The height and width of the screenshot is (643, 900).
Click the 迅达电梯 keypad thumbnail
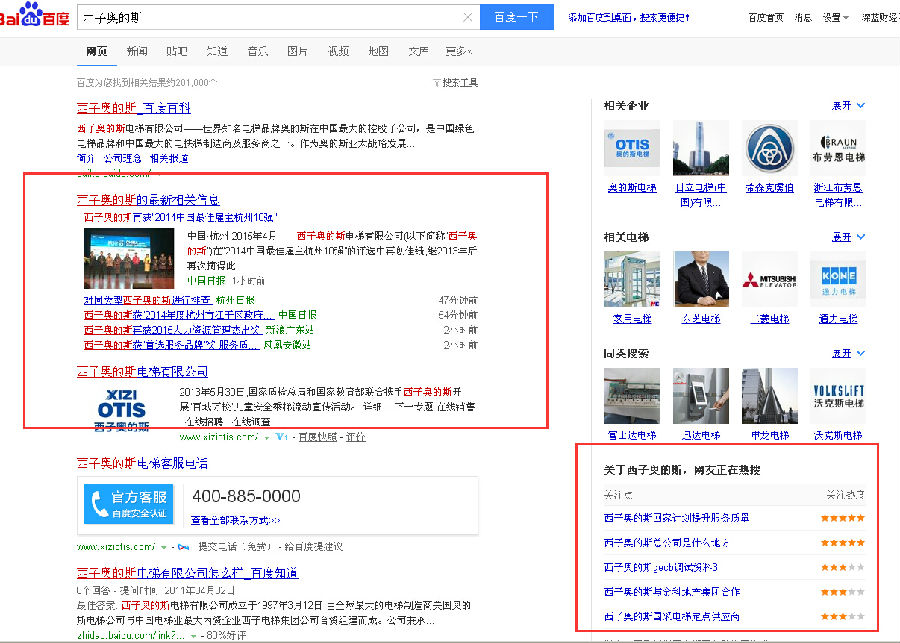(701, 396)
